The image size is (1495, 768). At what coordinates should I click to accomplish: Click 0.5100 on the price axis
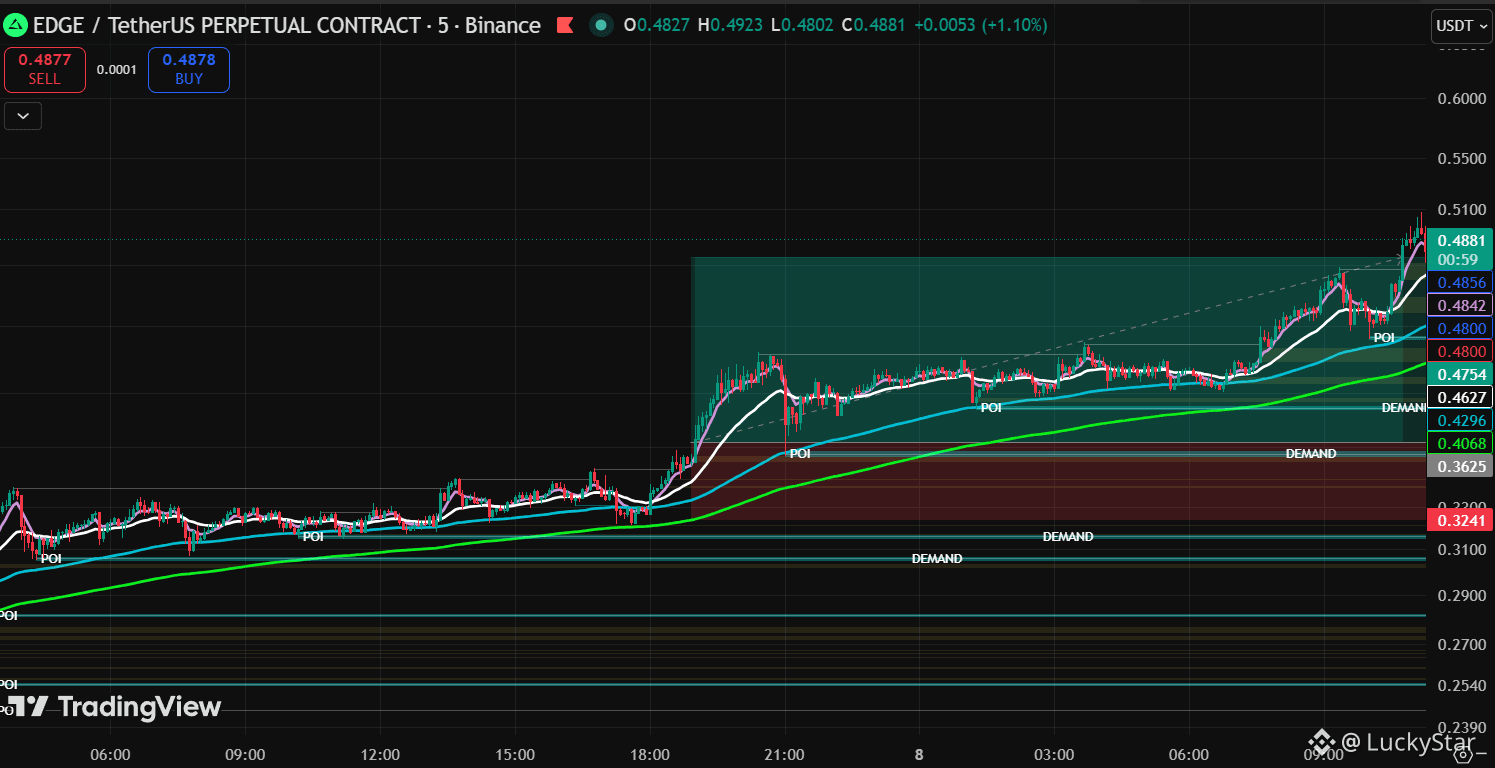tap(1461, 210)
